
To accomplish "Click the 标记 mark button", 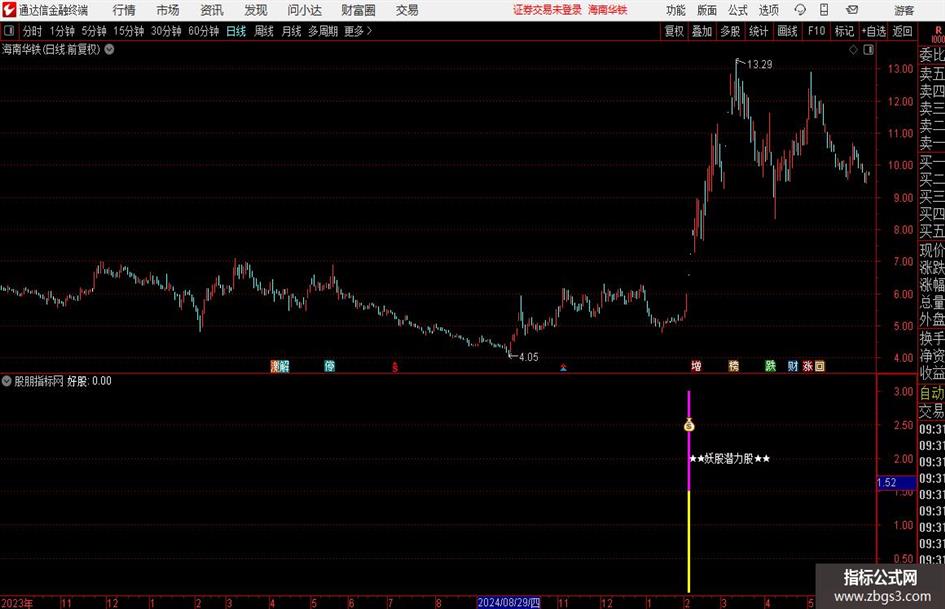I will [x=844, y=31].
